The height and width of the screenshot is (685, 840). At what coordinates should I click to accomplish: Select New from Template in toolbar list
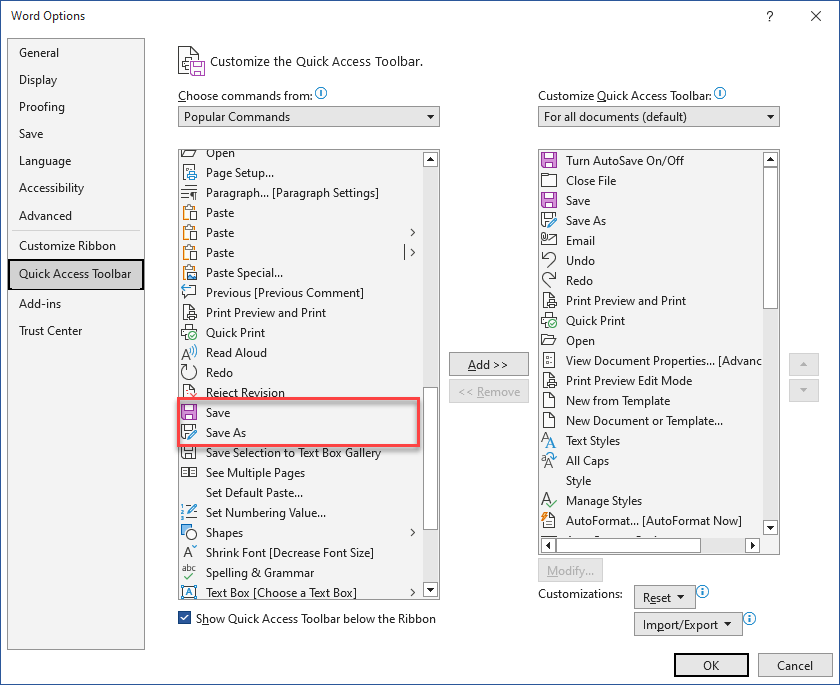650,401
